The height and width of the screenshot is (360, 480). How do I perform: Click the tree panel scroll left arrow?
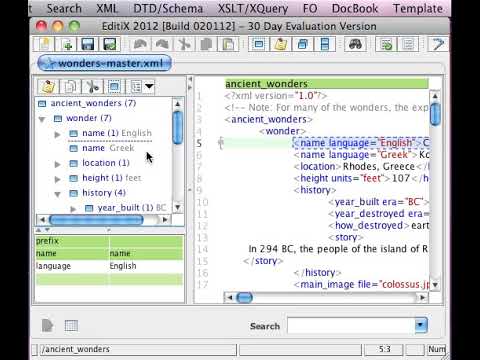click(x=42, y=220)
